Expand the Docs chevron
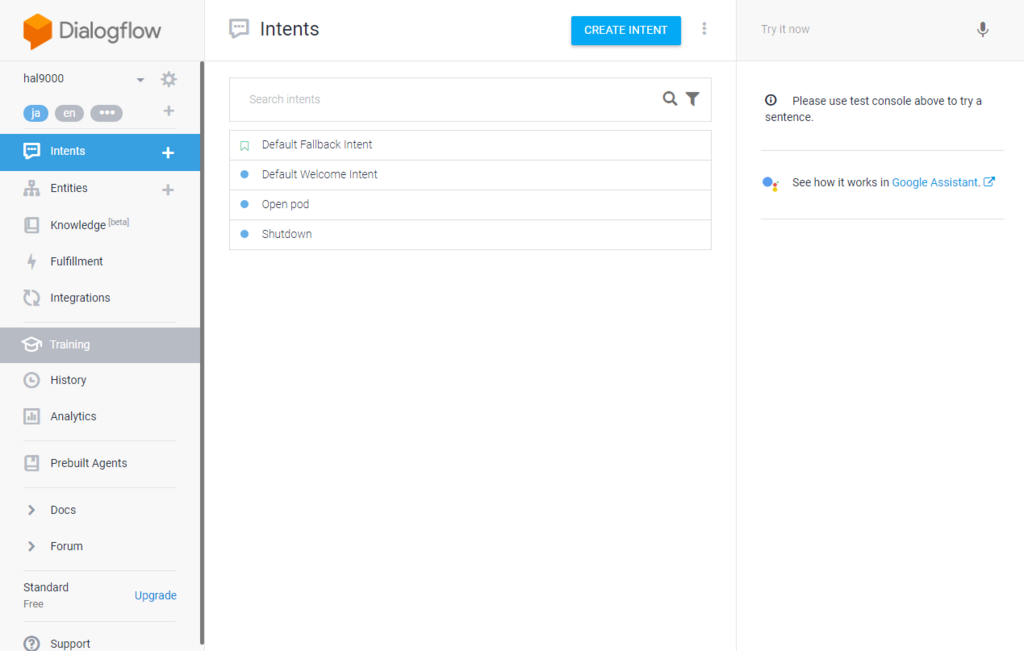Image resolution: width=1024 pixels, height=651 pixels. [31, 510]
